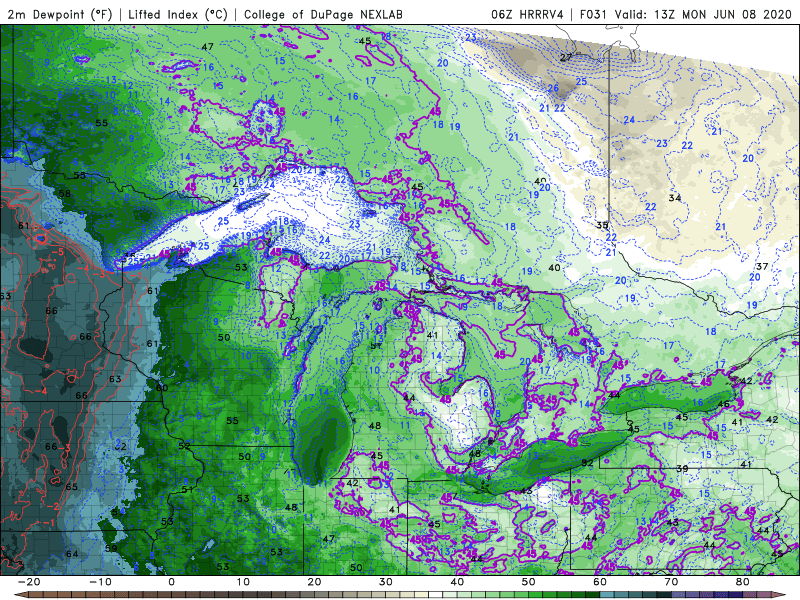Screen dimensions: 800x600
Task: Click the black '27' dewpoint value near the top
Action: (x=566, y=57)
